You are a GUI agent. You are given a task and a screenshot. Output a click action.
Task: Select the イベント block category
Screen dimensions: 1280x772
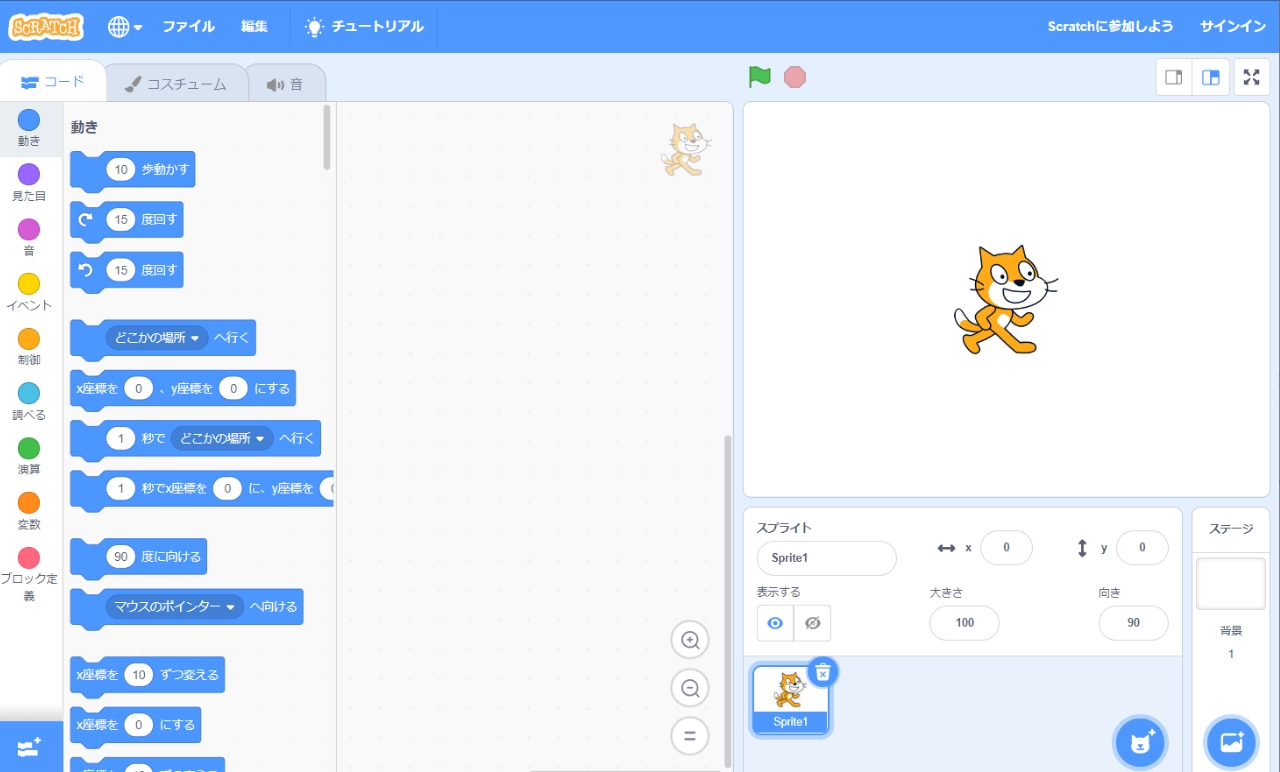pos(29,292)
